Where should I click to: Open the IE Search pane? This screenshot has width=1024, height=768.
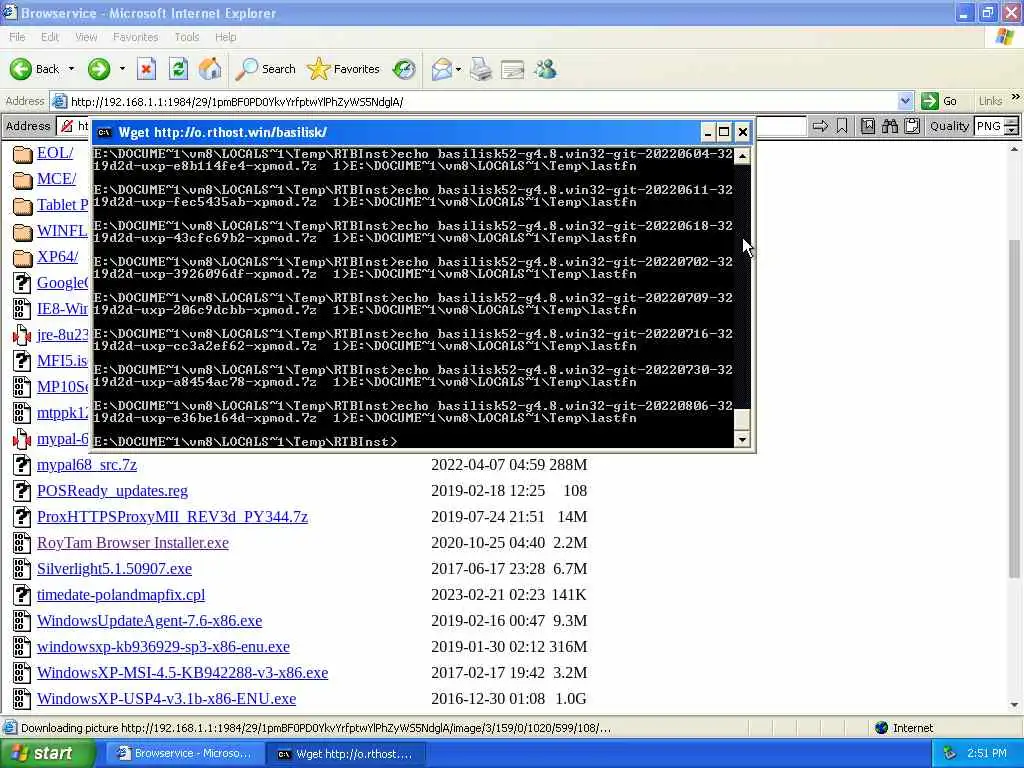(x=266, y=69)
